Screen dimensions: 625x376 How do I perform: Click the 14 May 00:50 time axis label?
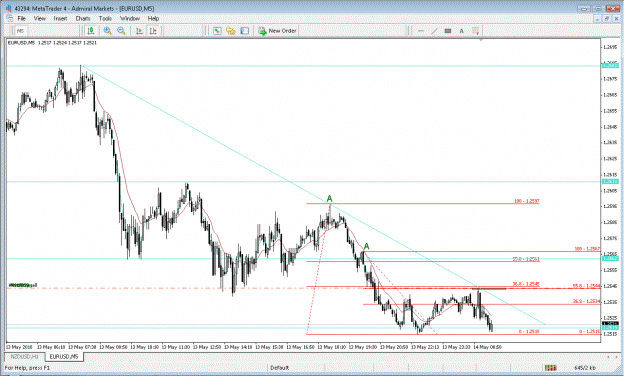487,347
